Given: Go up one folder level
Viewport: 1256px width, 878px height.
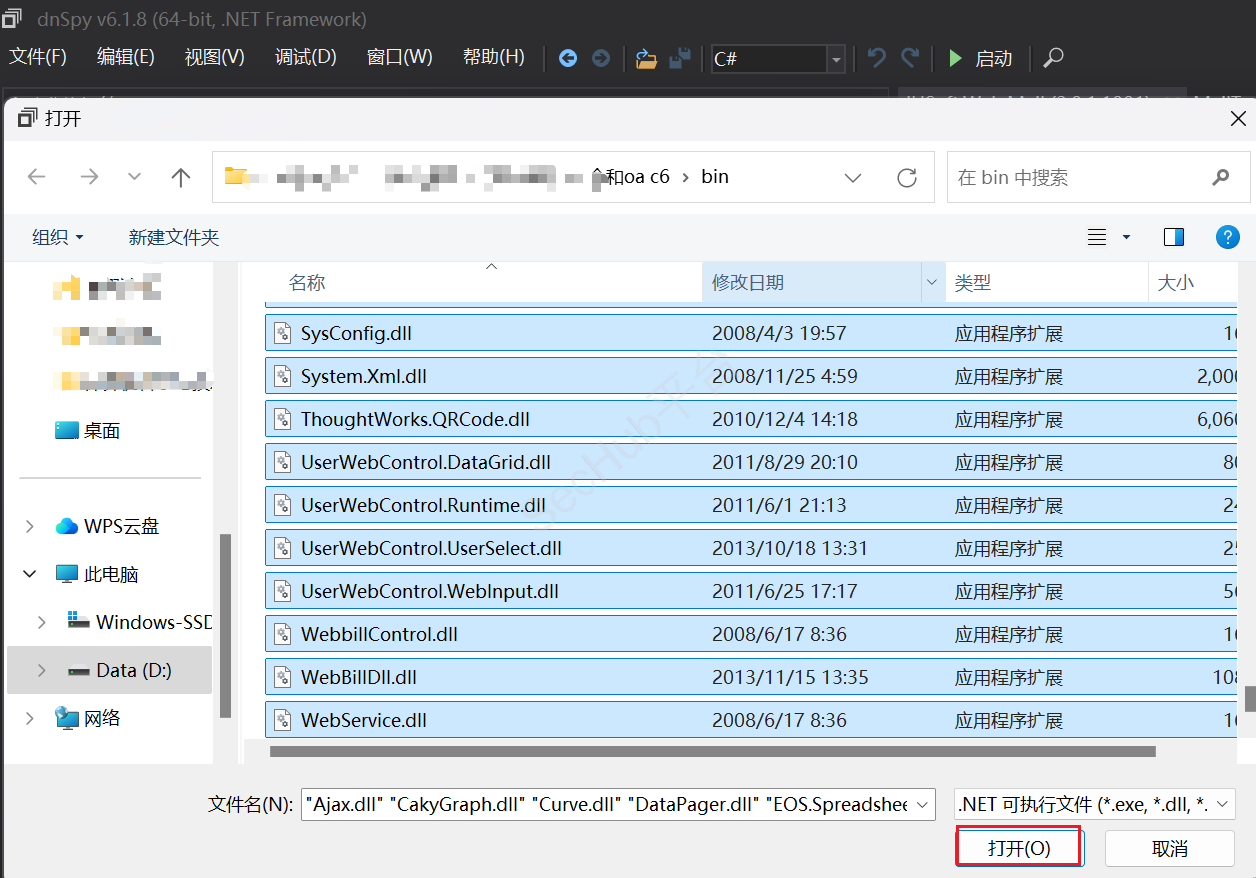Looking at the screenshot, I should tap(181, 177).
